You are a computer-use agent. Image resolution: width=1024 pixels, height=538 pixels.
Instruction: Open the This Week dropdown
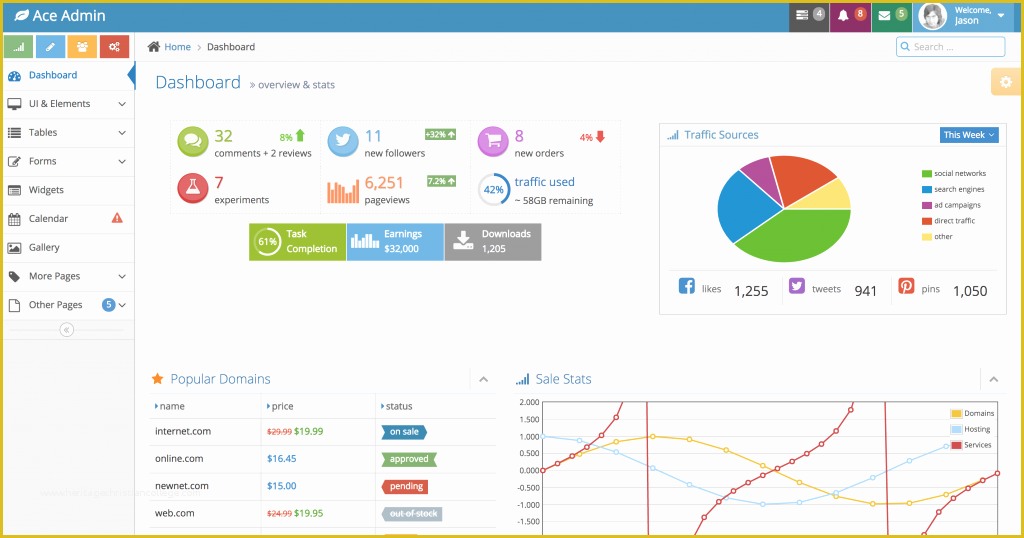[x=969, y=134]
